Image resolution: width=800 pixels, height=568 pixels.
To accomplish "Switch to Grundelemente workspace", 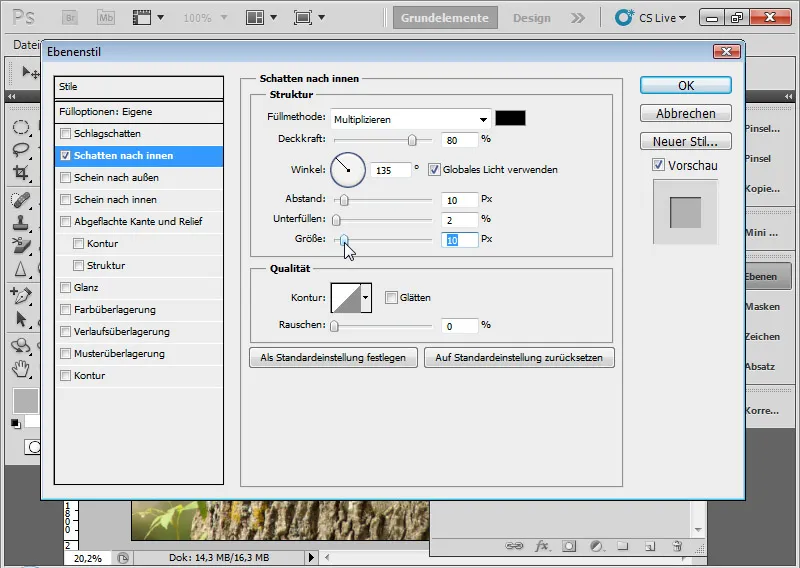I will (445, 18).
